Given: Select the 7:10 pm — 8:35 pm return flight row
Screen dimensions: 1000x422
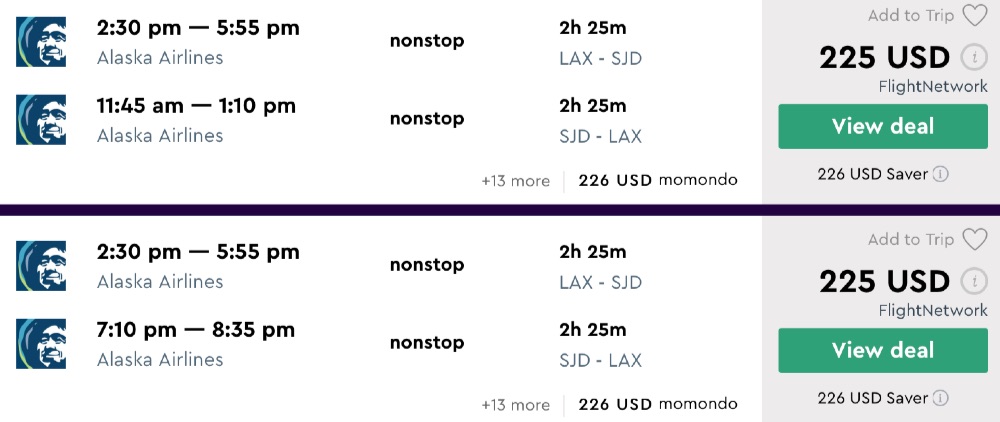Looking at the screenshot, I should pos(196,330).
